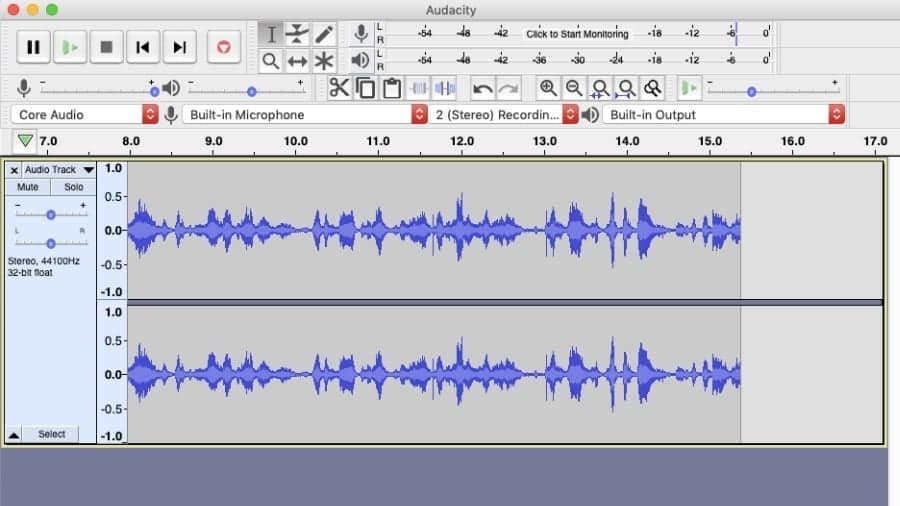
Task: Stop playback with the Stop button
Action: click(106, 47)
